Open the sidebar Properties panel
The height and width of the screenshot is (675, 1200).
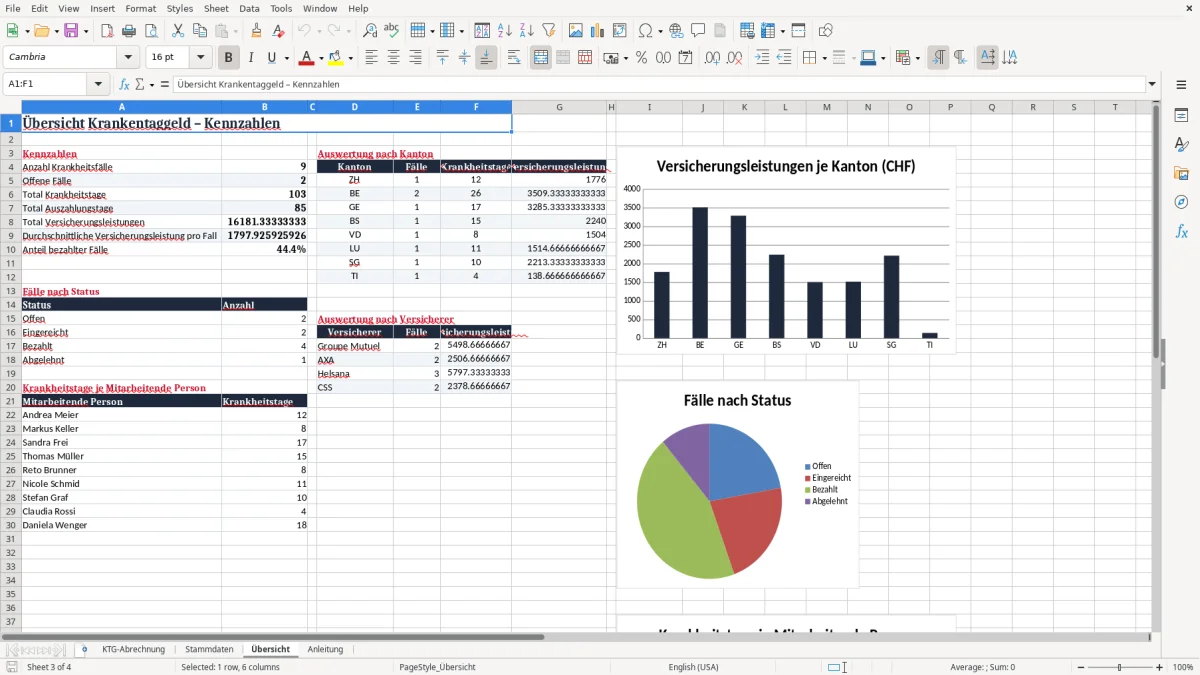click(1181, 115)
